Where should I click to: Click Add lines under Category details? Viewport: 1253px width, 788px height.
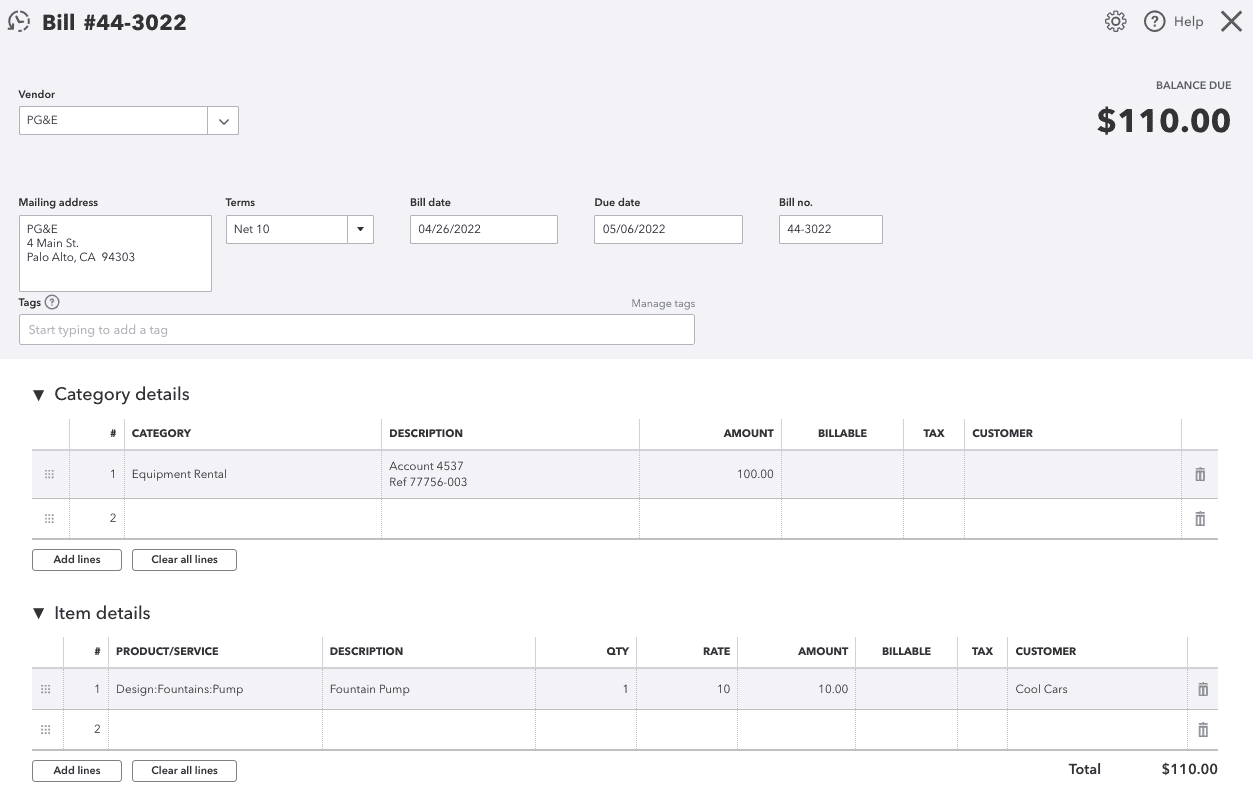click(x=76, y=559)
